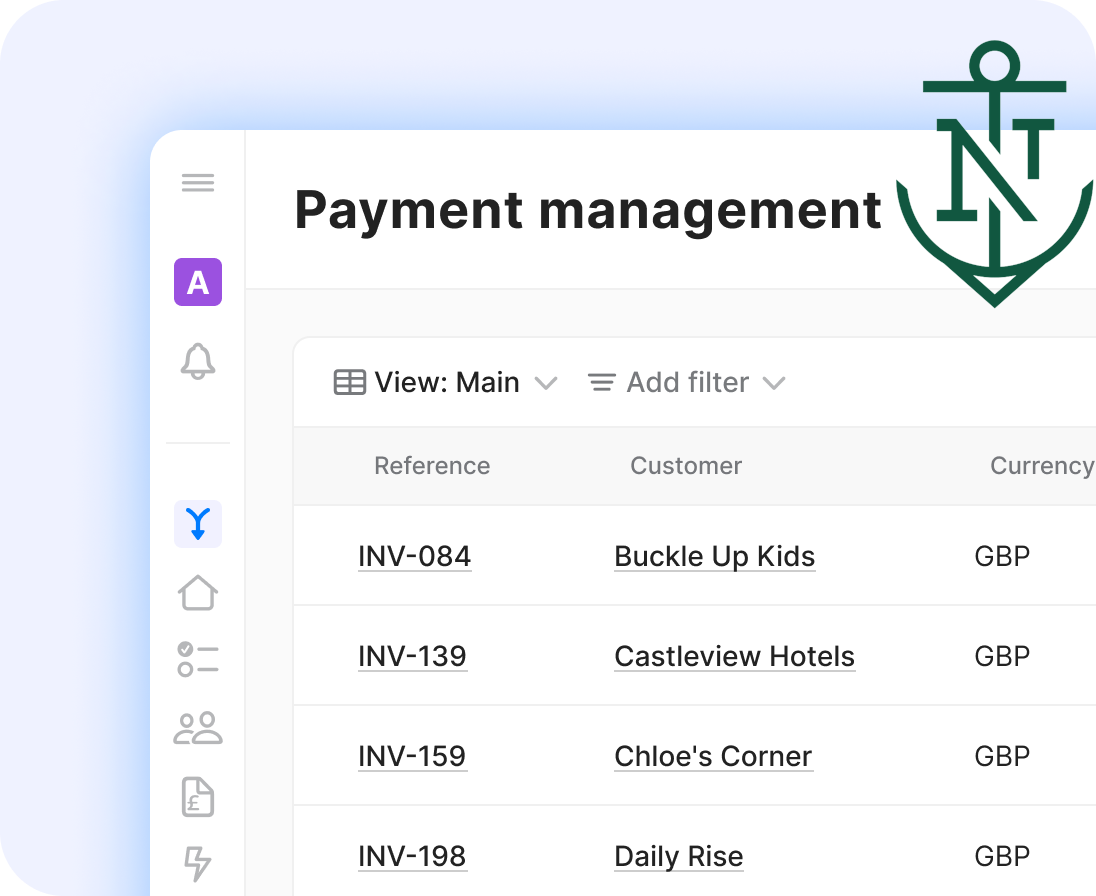Viewport: 1096px width, 896px height.
Task: Expand the View: Main dropdown
Action: click(x=445, y=383)
